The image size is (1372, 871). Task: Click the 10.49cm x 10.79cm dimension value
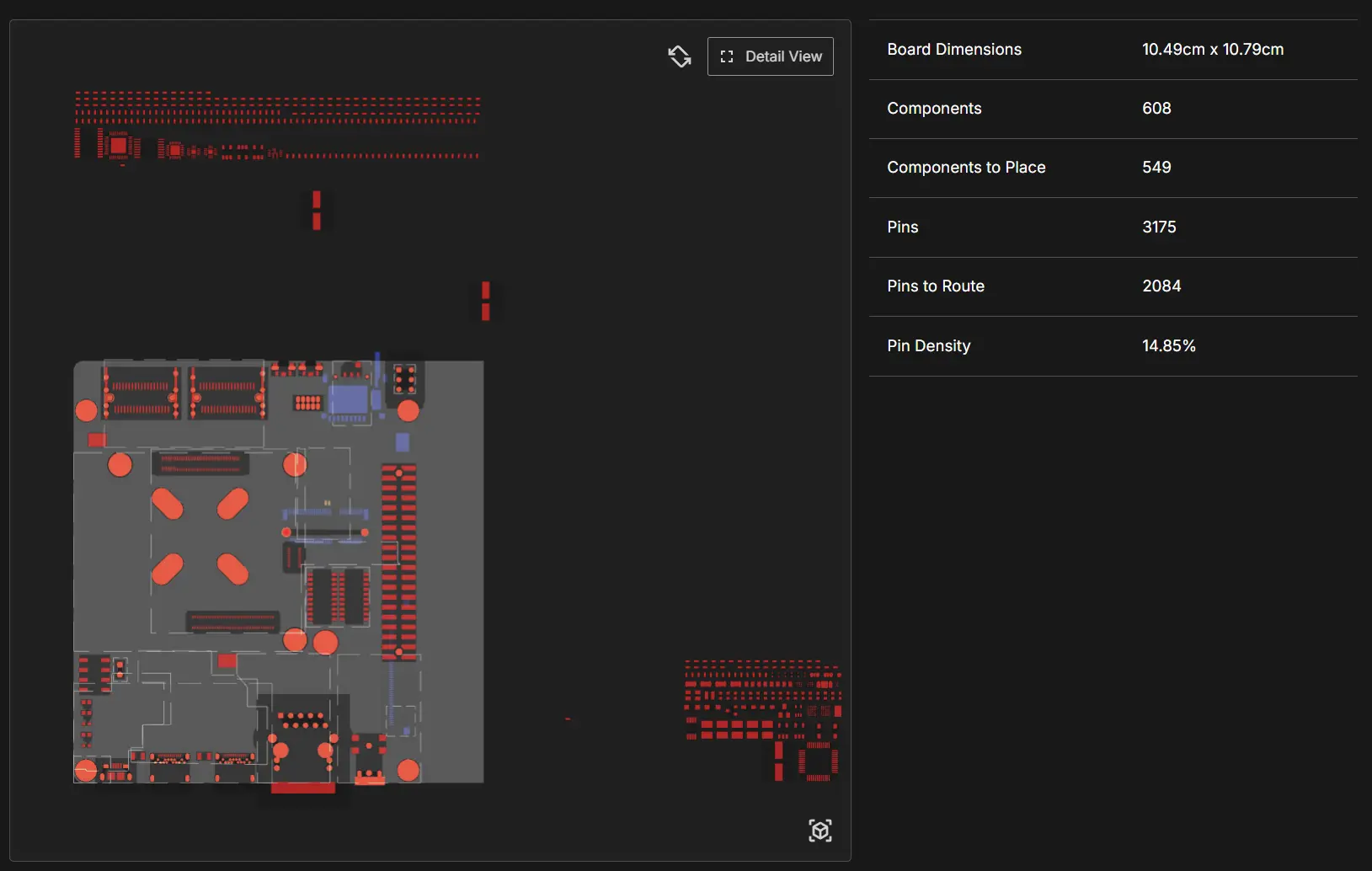[1212, 50]
